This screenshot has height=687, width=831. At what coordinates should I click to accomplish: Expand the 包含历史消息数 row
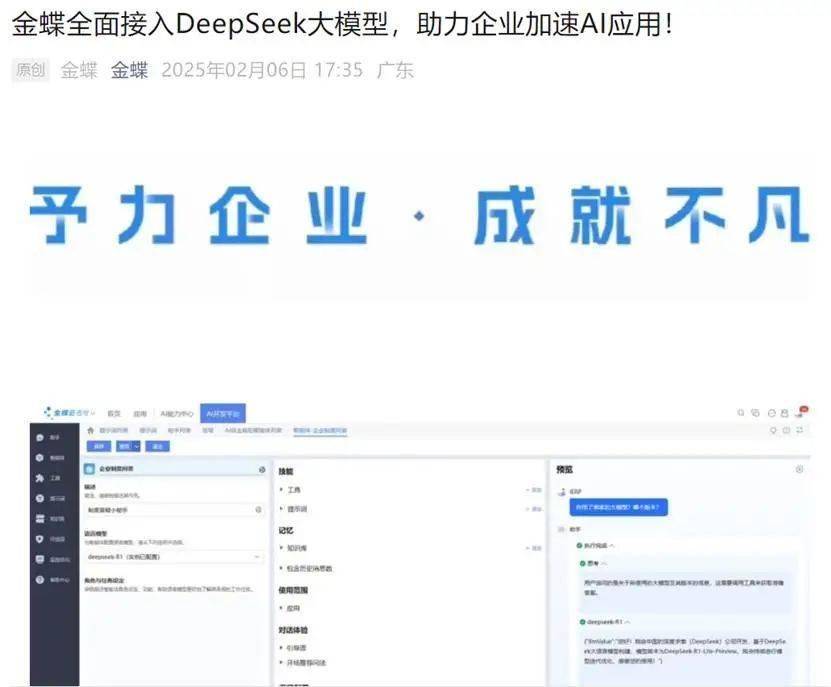coord(306,568)
